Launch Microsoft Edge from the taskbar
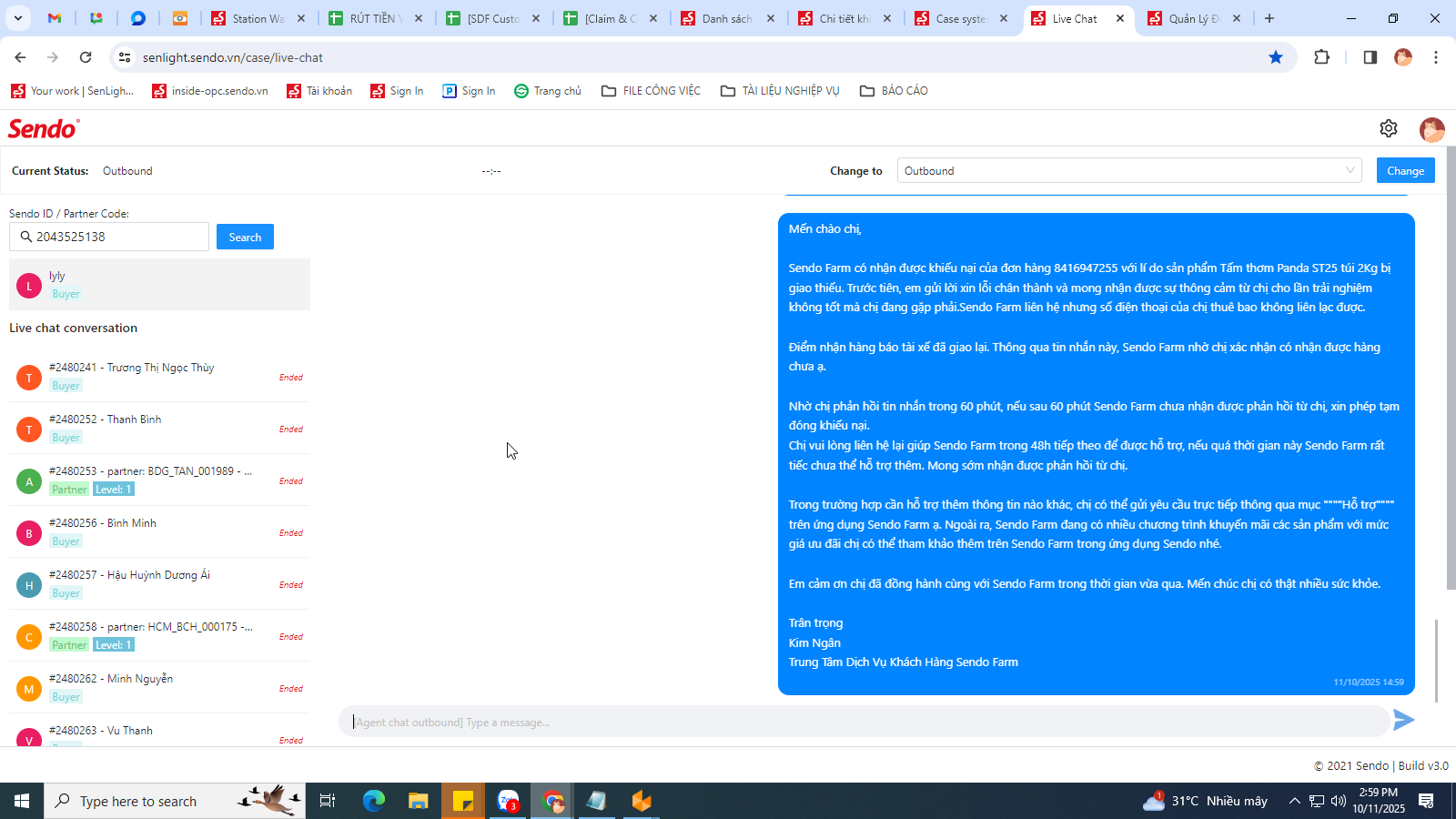 click(374, 801)
